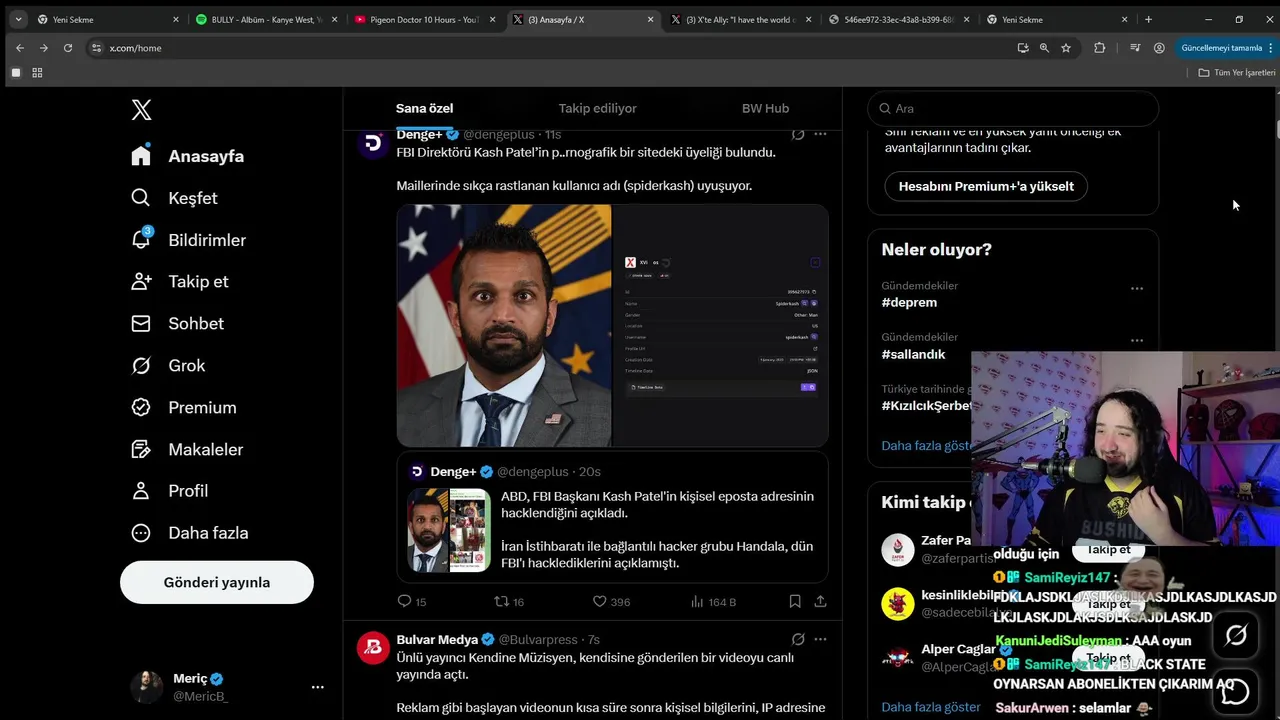Go back in browser history

[20, 48]
